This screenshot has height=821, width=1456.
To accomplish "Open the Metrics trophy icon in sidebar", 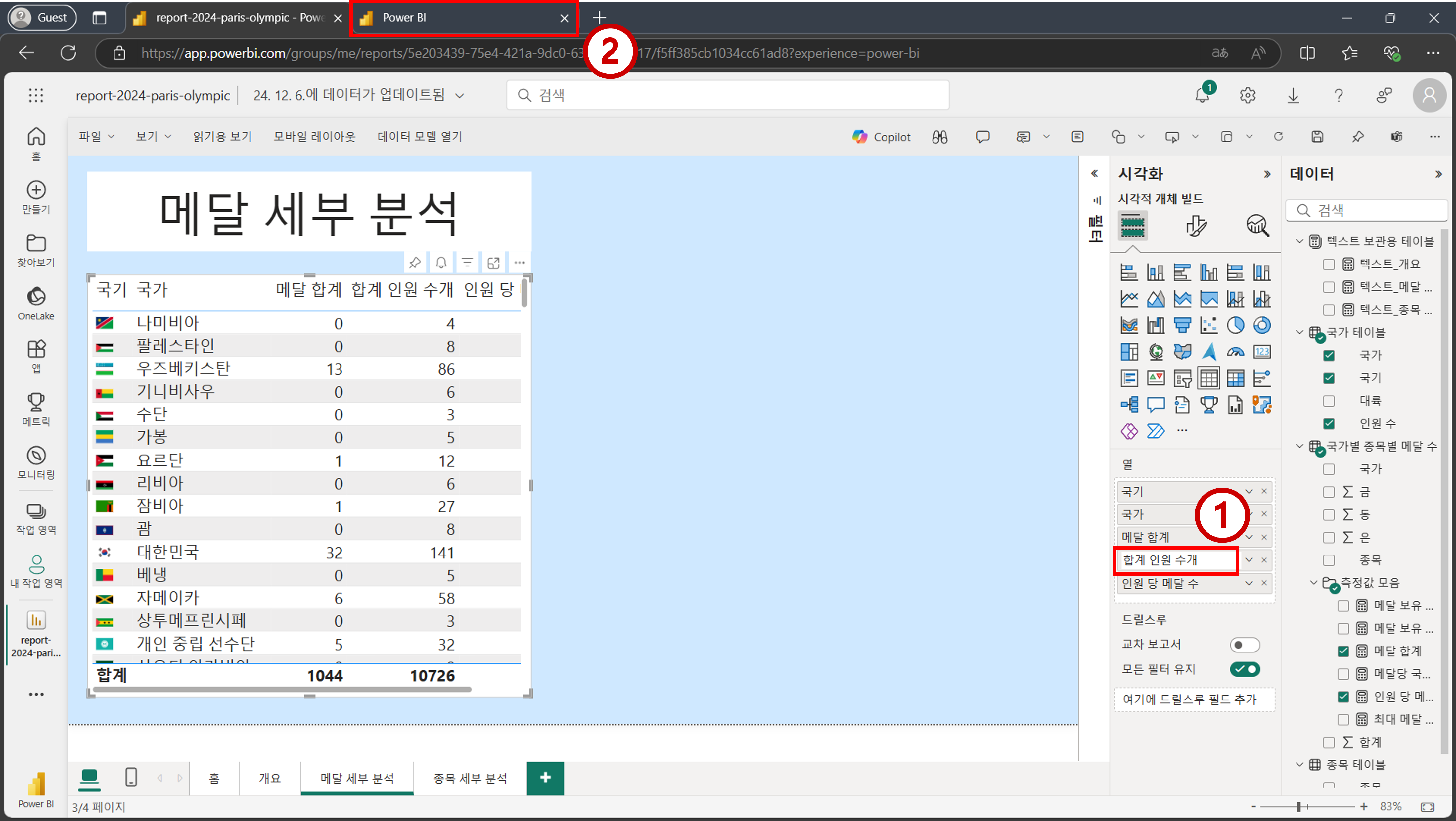I will pos(36,410).
